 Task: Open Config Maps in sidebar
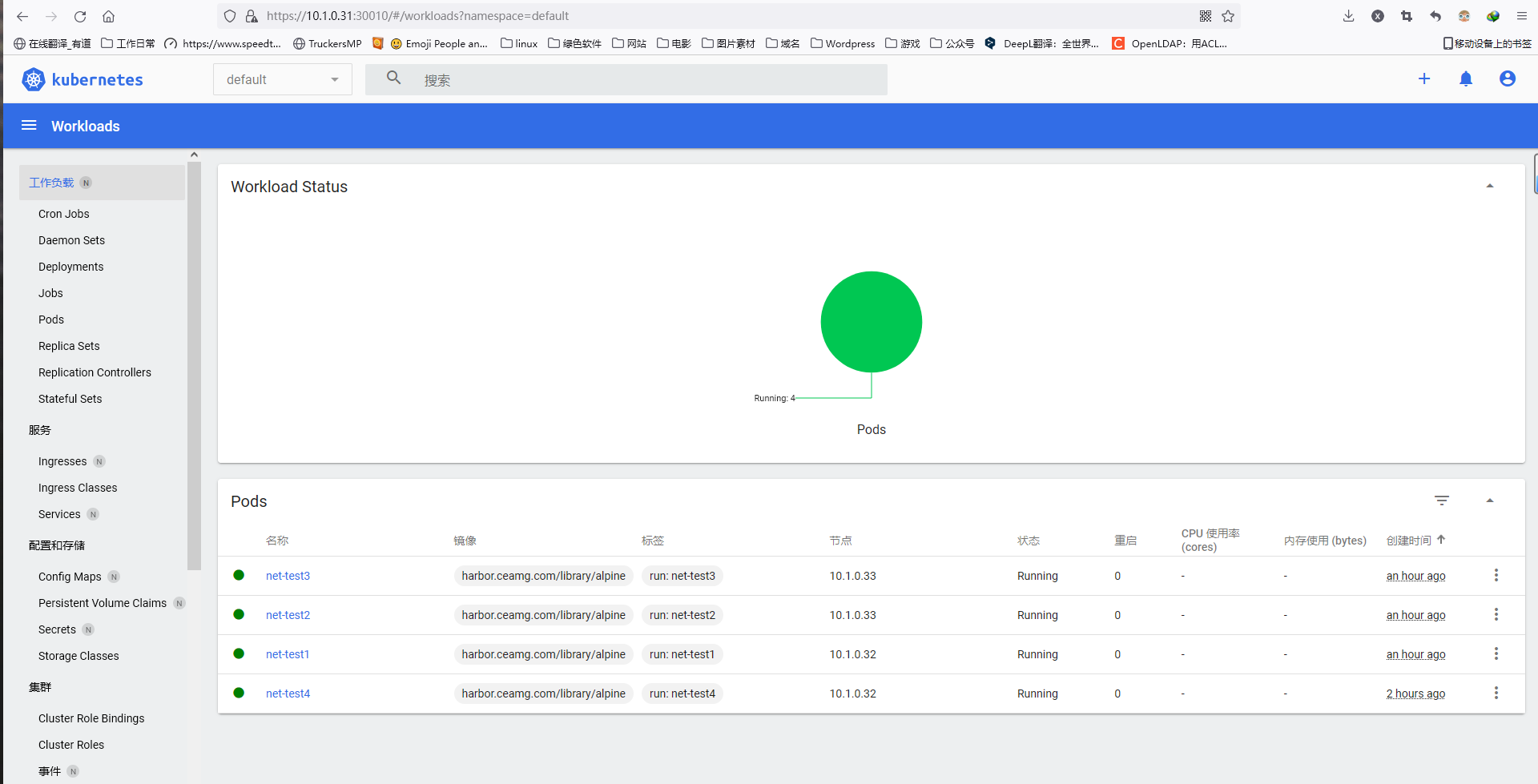point(70,577)
